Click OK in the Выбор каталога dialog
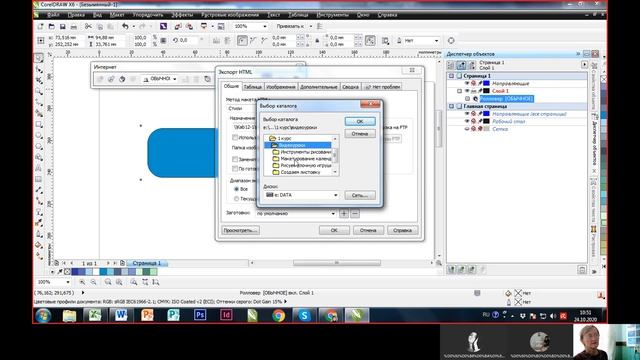This screenshot has height=360, width=640. click(x=360, y=121)
